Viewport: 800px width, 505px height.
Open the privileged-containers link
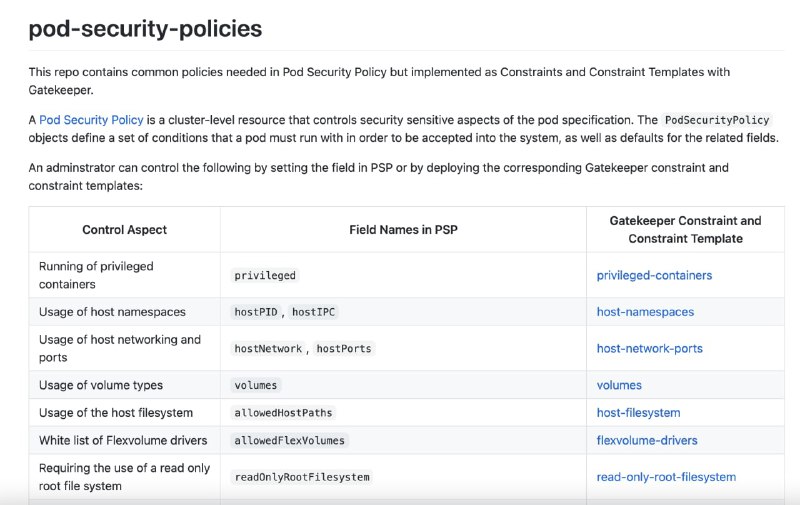654,275
